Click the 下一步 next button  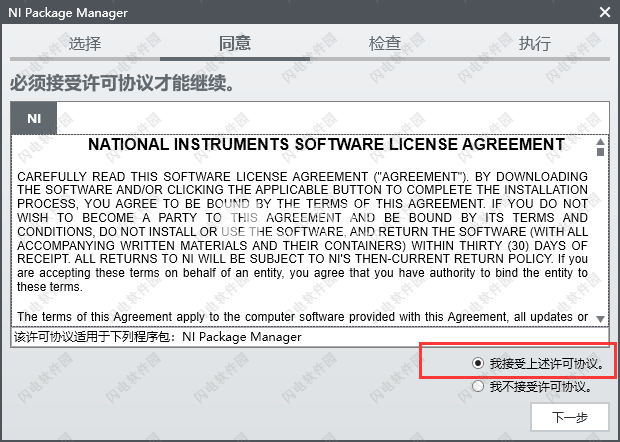(570, 417)
